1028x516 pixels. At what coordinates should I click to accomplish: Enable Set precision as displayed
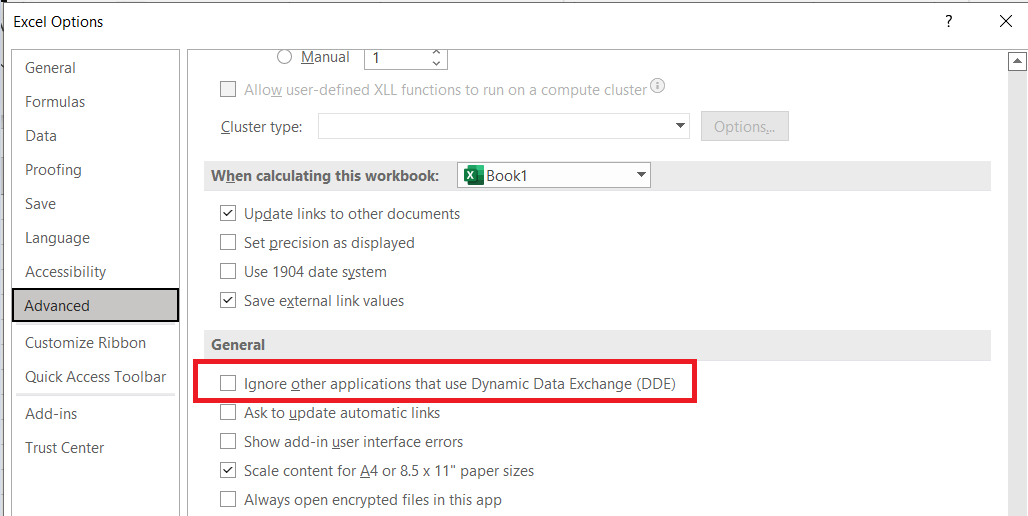point(227,243)
